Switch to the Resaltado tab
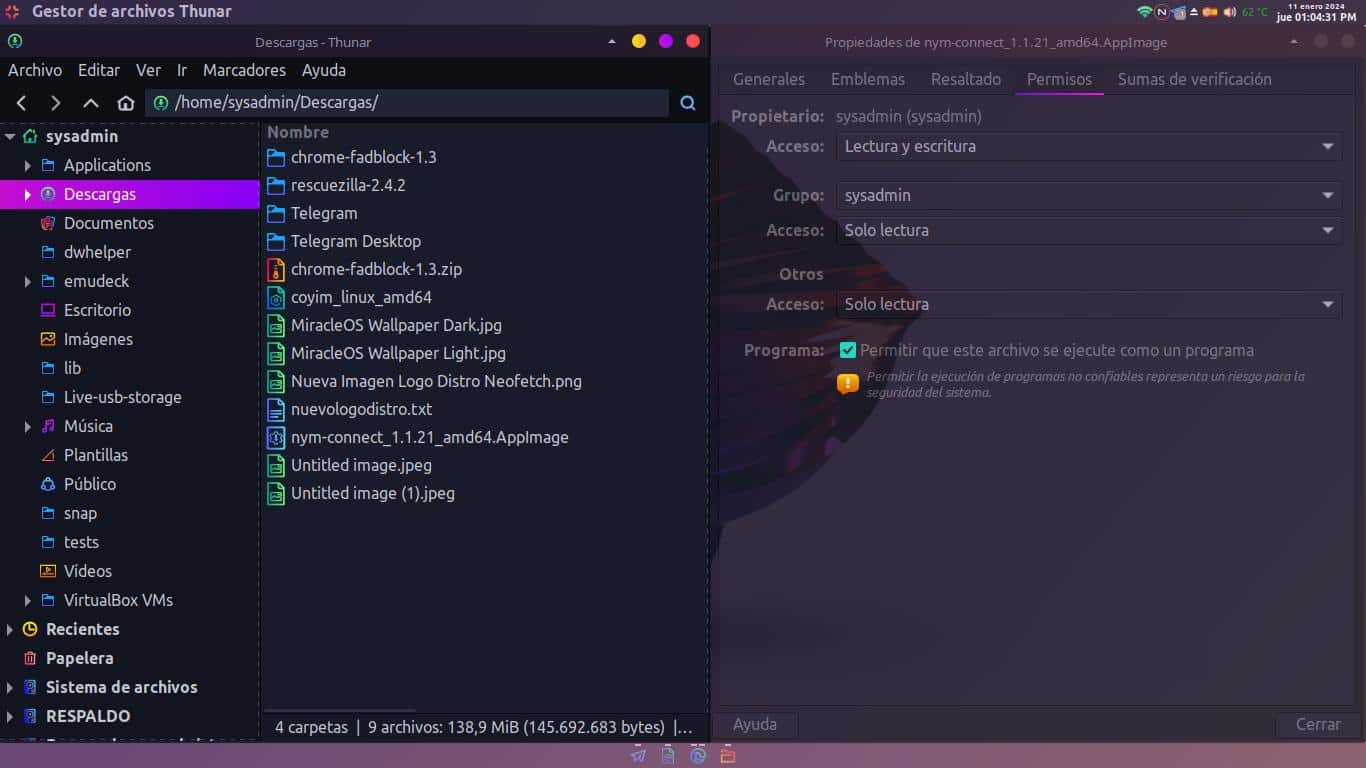Viewport: 1366px width, 768px height. [966, 79]
